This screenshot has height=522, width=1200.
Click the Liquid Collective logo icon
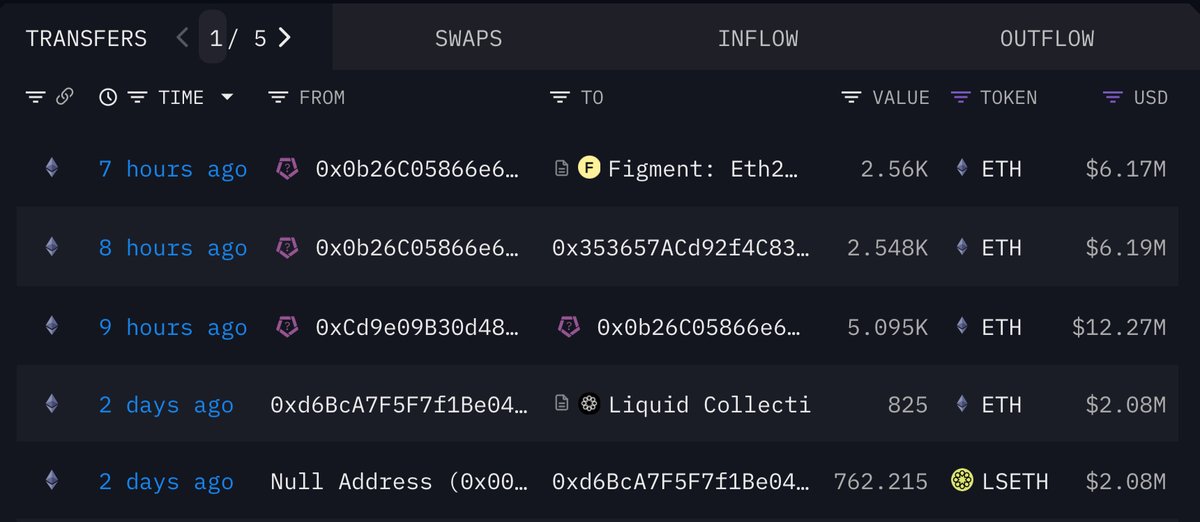coord(589,405)
